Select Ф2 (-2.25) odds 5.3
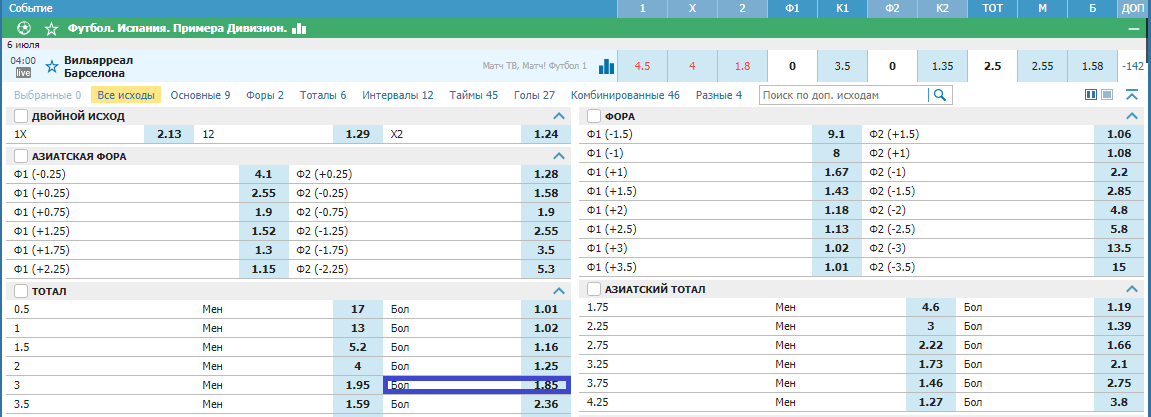 pos(545,269)
